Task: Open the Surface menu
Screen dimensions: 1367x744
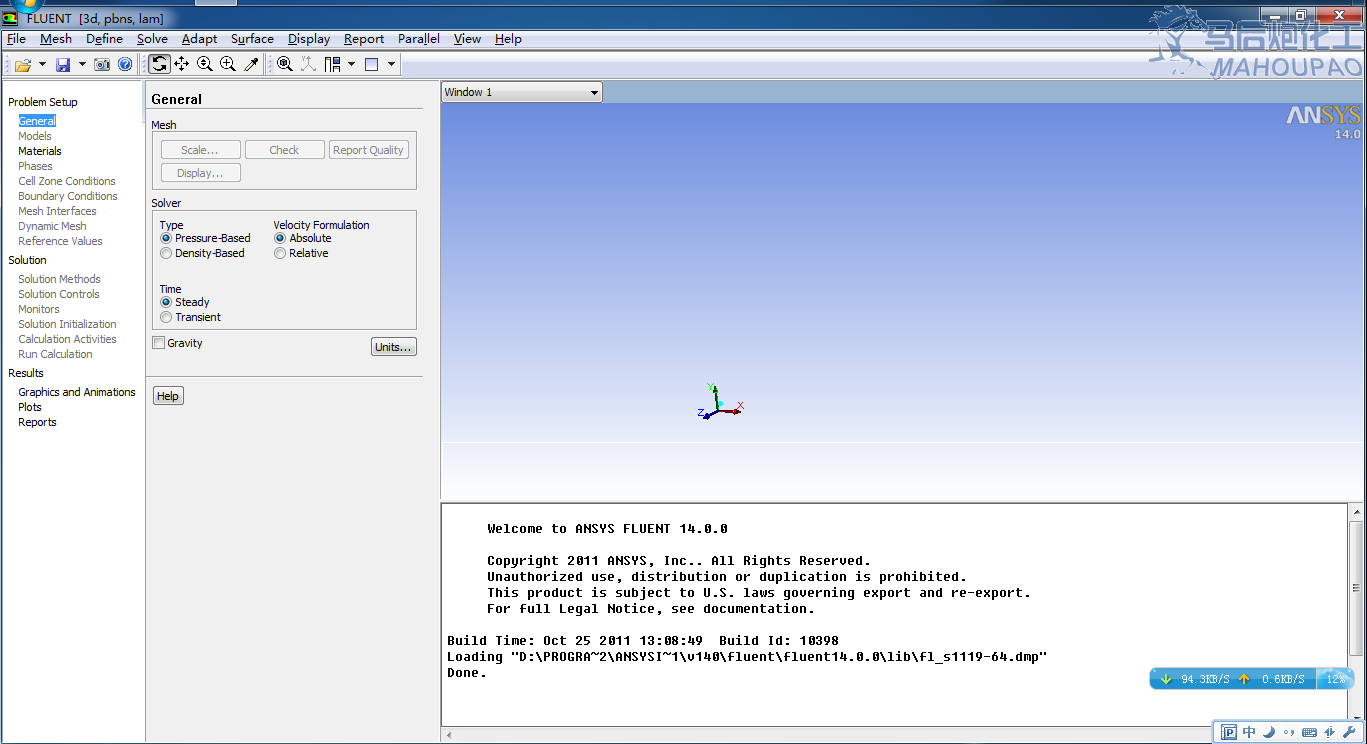Action: 252,39
